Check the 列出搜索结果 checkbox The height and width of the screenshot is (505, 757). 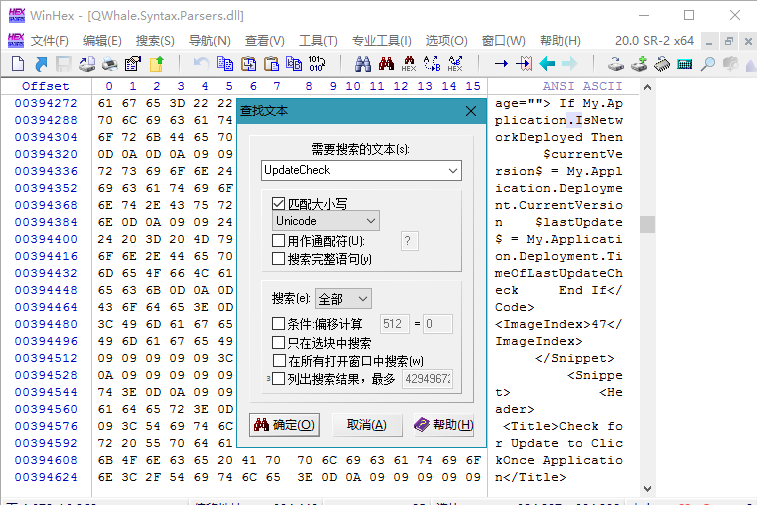pyautogui.click(x=278, y=379)
